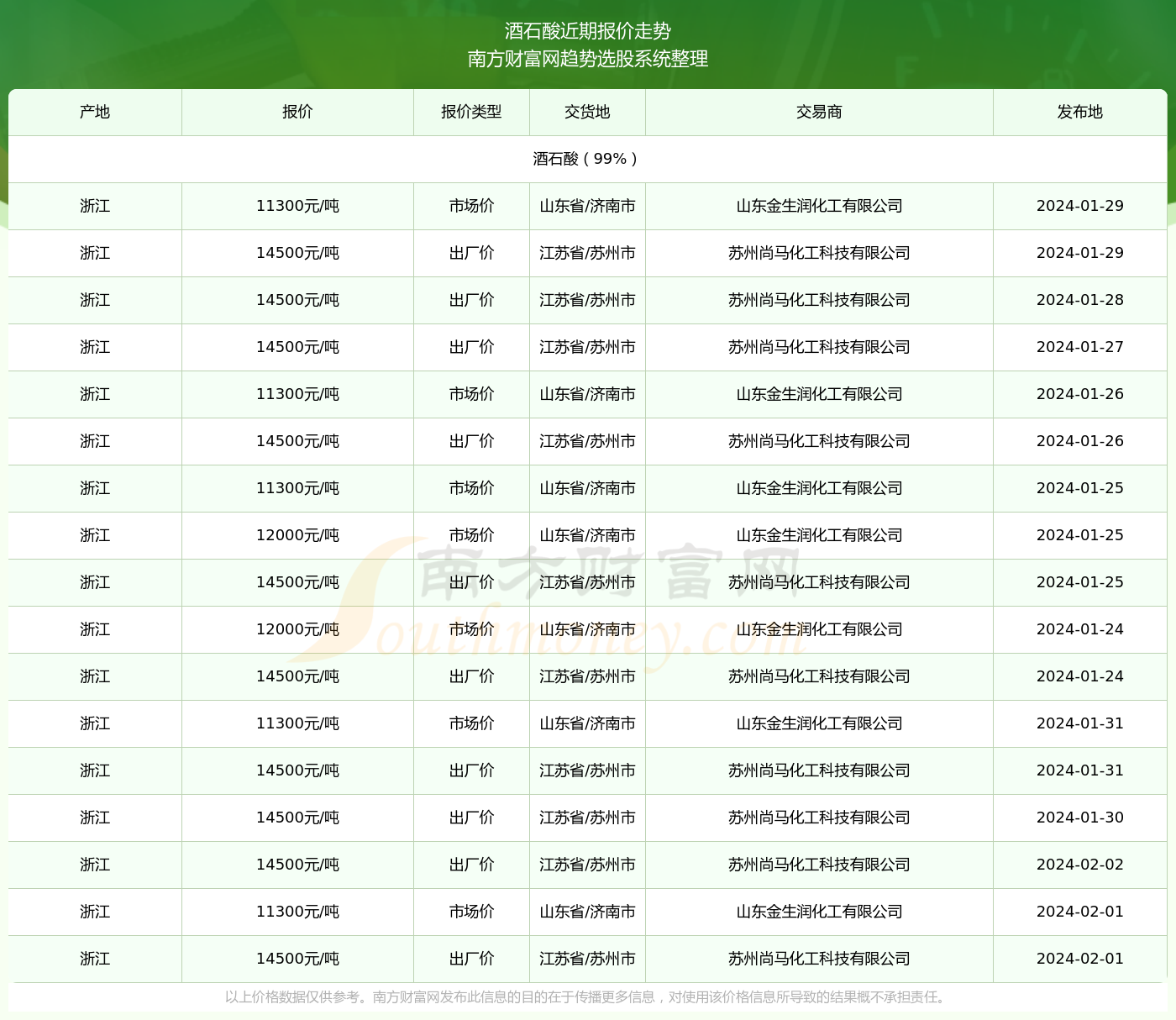The image size is (1176, 1020).
Task: Click 12000元/吨 in the 2024-01-25 row
Action: click(297, 535)
